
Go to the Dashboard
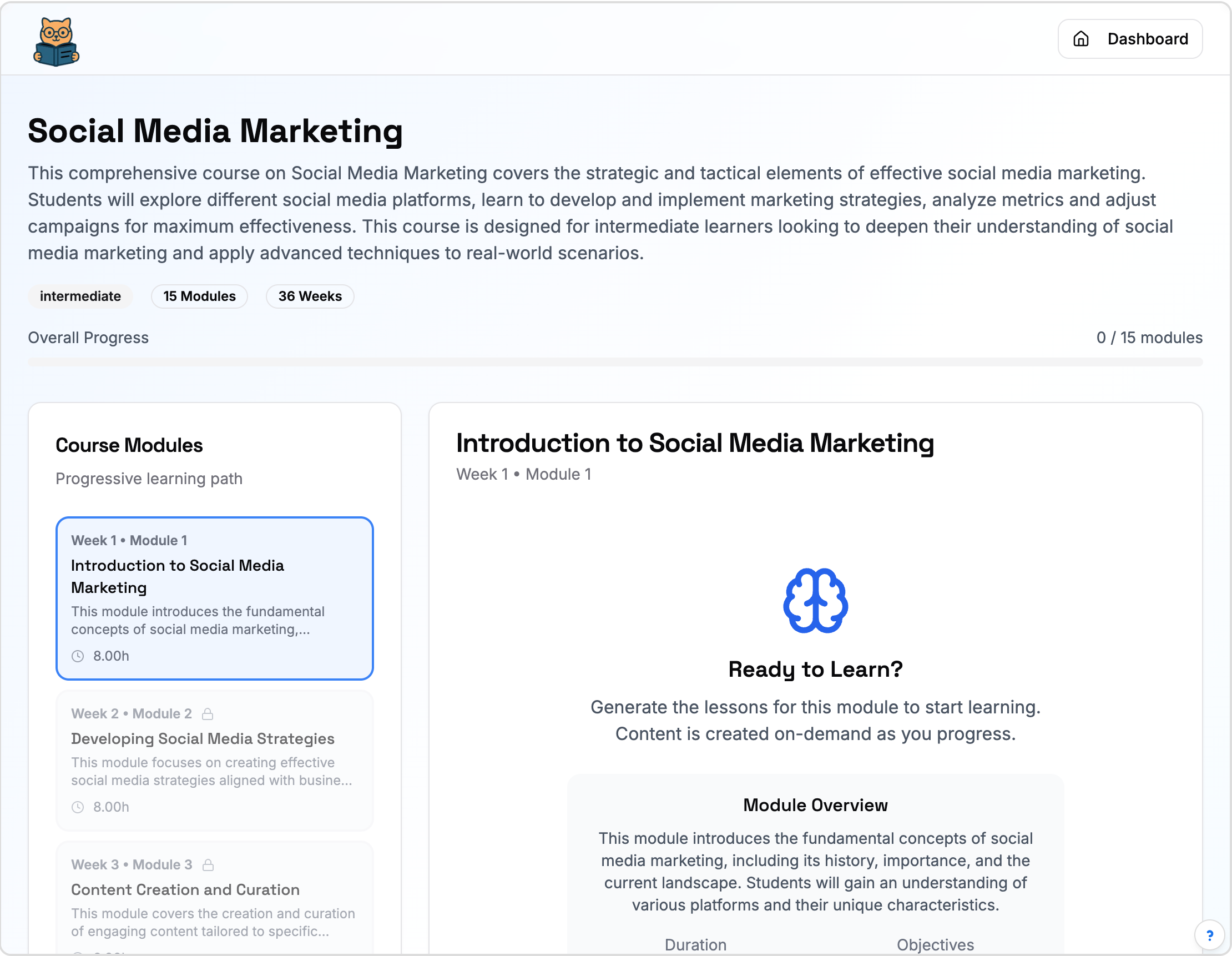1130,39
